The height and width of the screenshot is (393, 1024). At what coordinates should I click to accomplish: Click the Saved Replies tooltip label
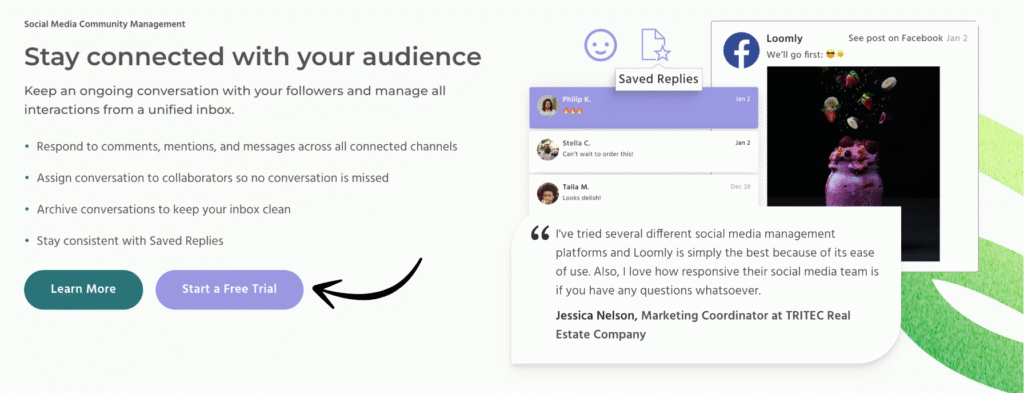658,80
